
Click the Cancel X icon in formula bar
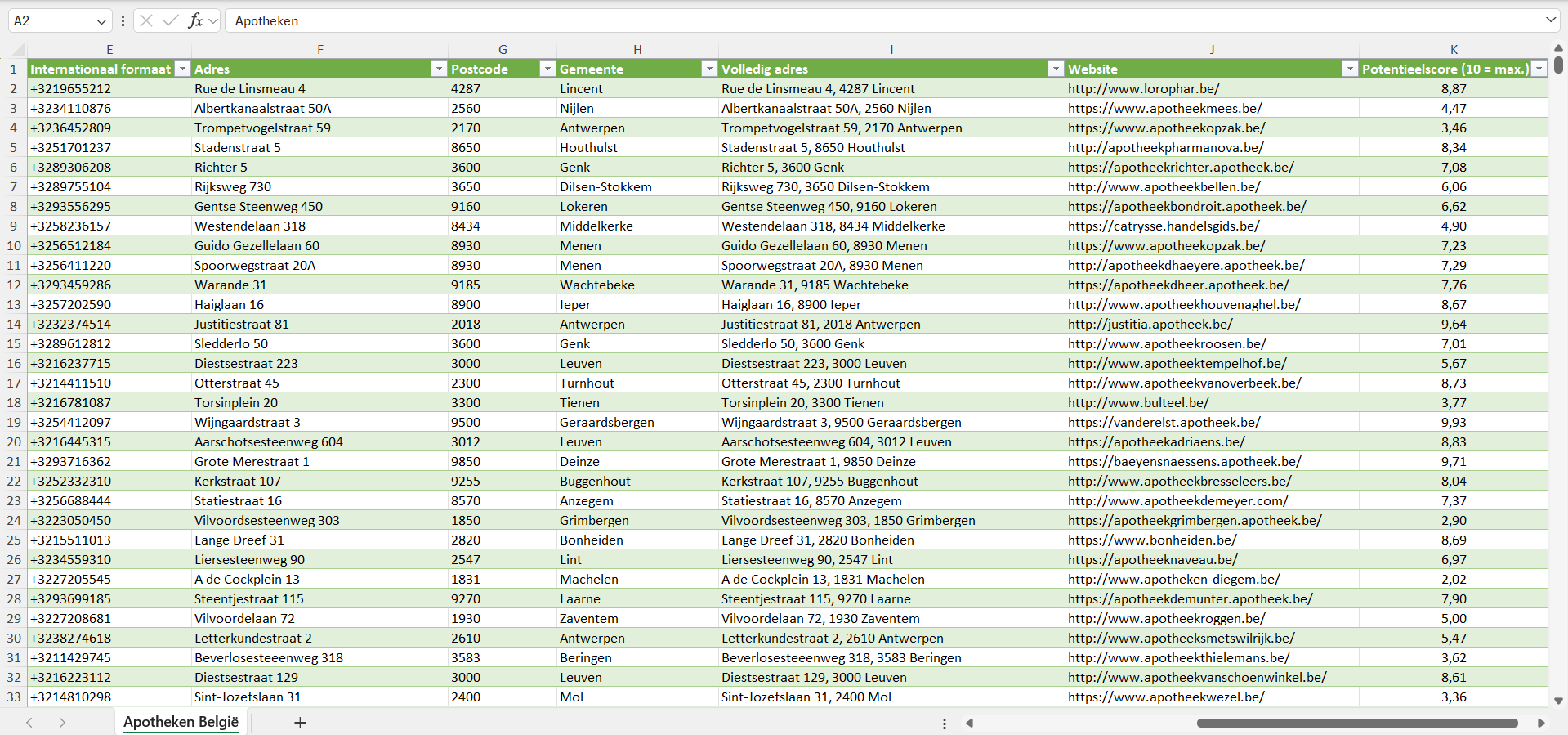[146, 20]
